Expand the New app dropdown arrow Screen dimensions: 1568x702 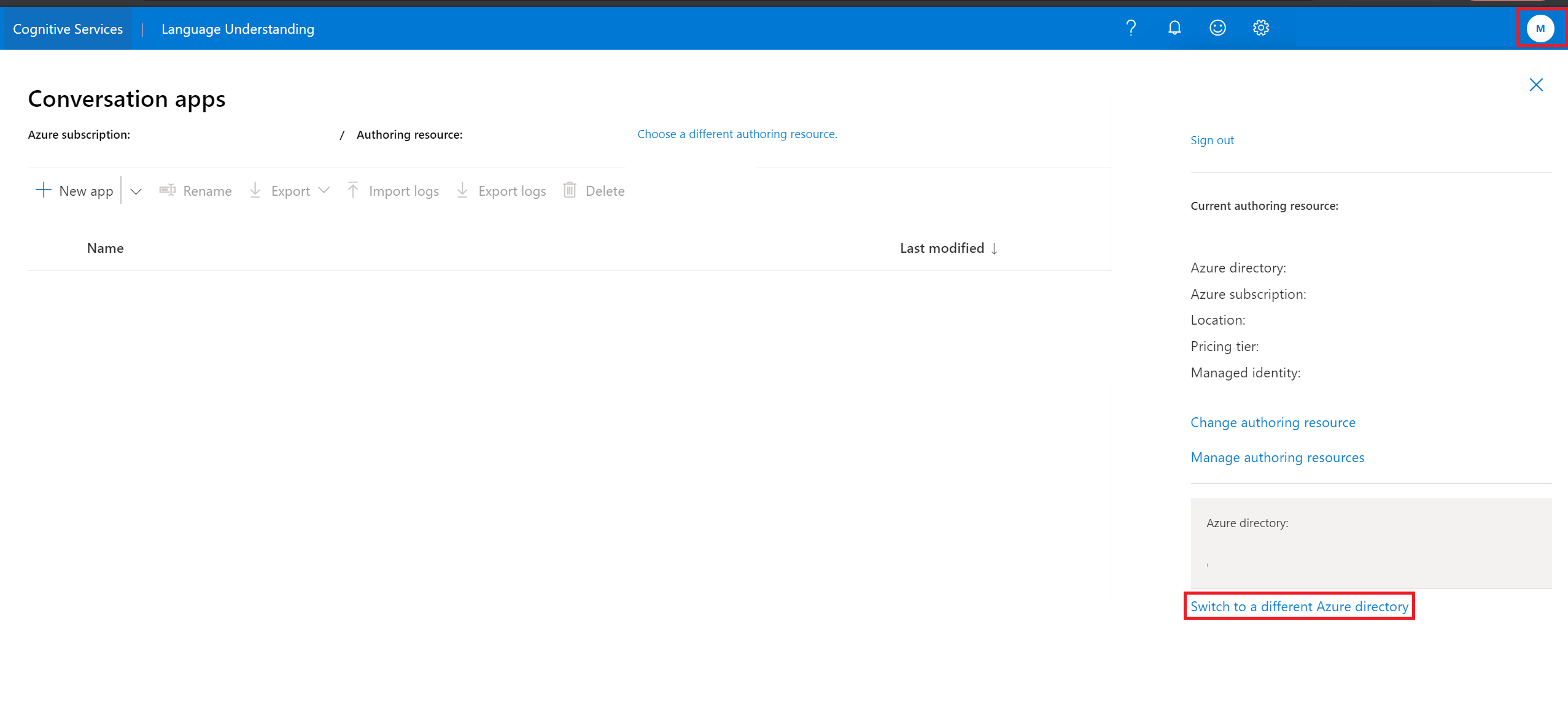(136, 191)
